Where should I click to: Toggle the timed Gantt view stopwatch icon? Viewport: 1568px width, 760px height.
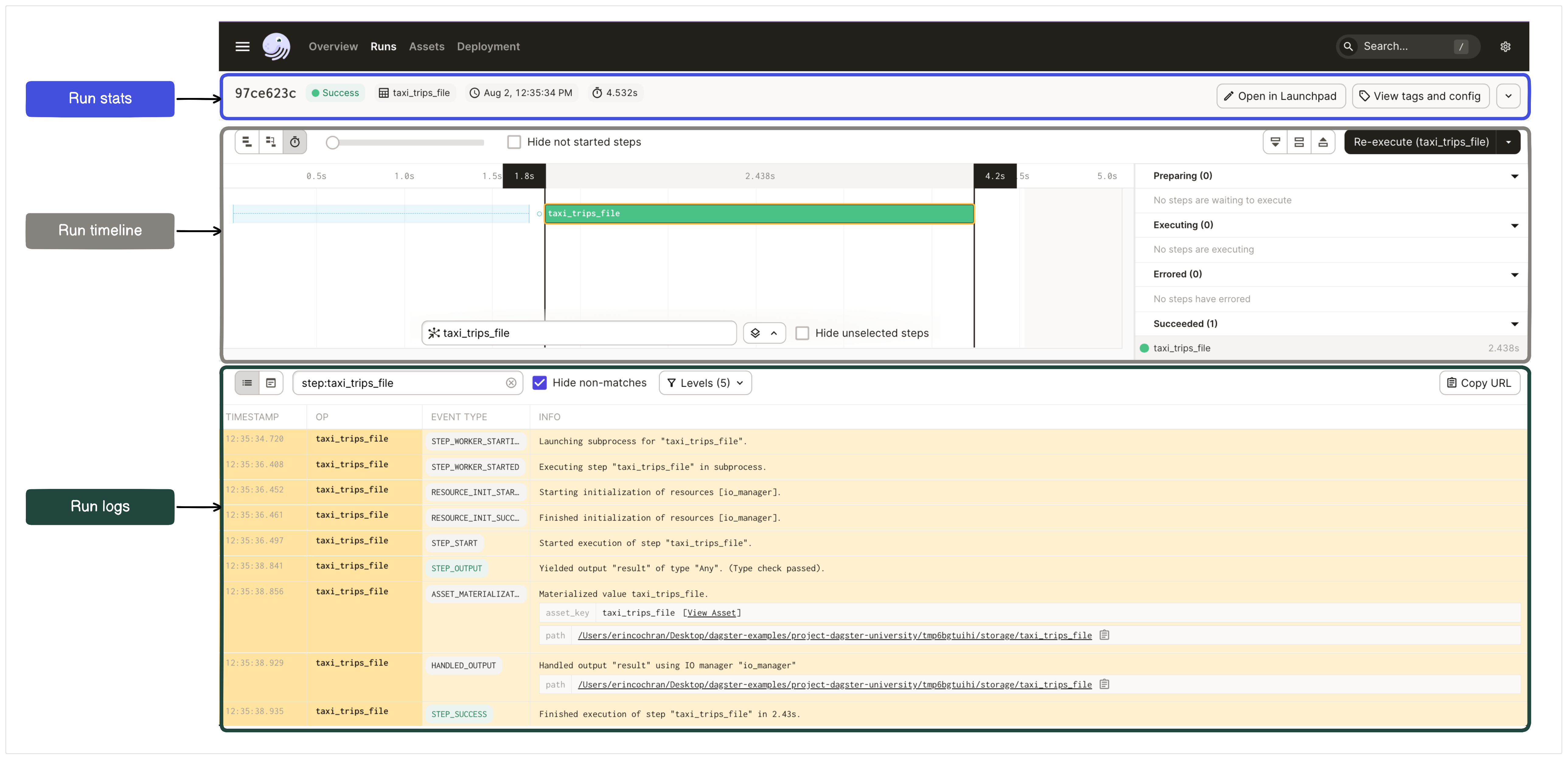pos(294,142)
